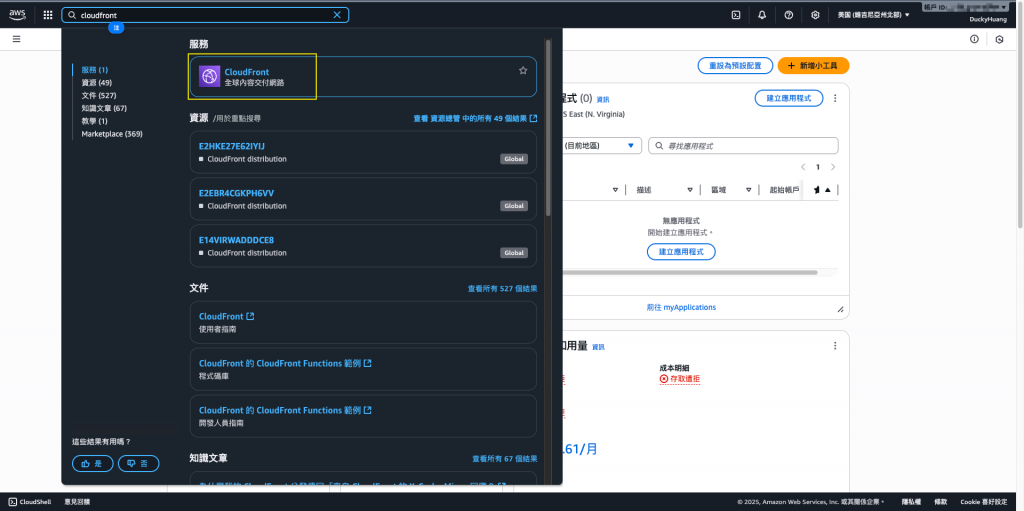
Task: Click 重設為預設配置 button
Action: click(x=735, y=66)
